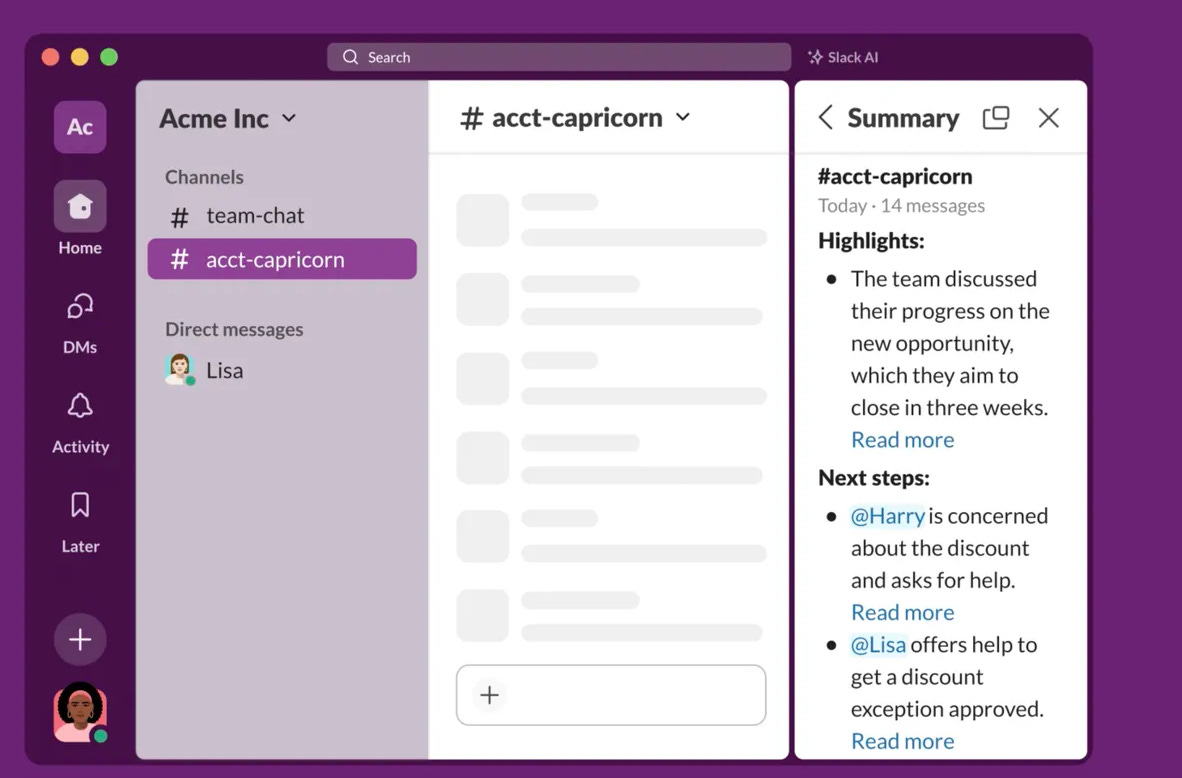This screenshot has height=778, width=1182.
Task: Click the plus attach button in message box
Action: pos(489,695)
